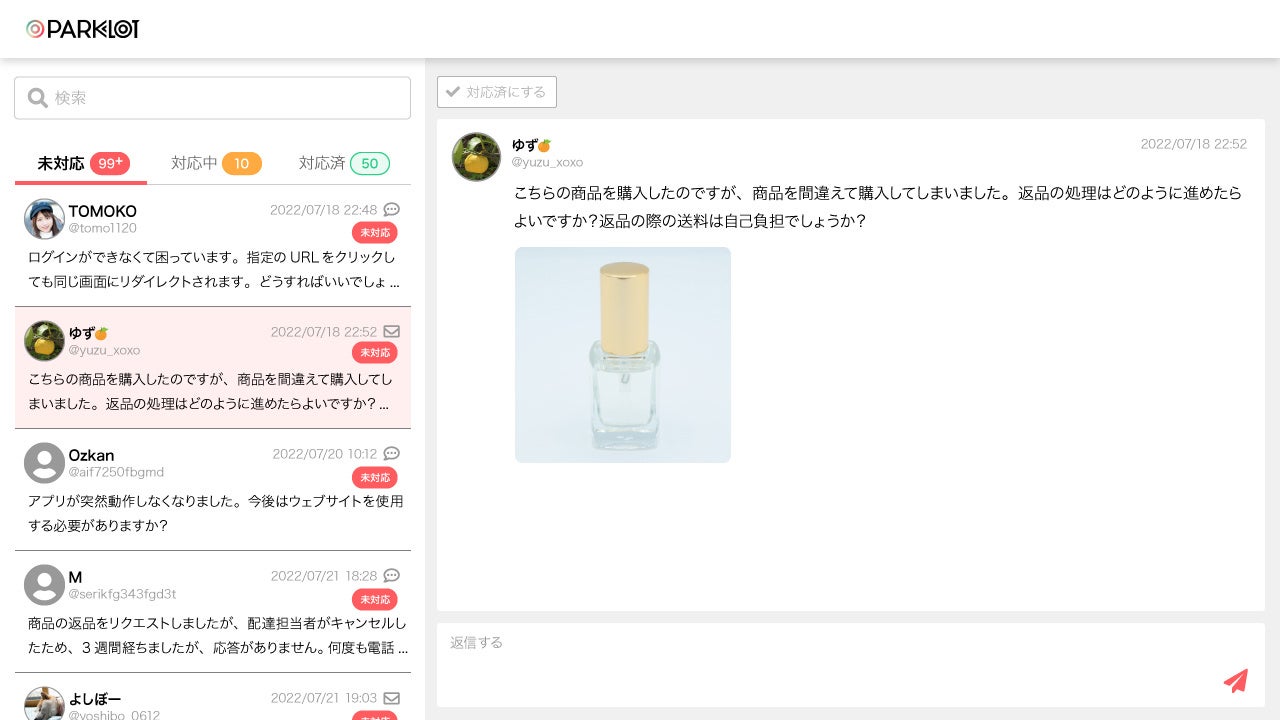Click the @aif7250fbgmd handle
The height and width of the screenshot is (720, 1280).
116,472
